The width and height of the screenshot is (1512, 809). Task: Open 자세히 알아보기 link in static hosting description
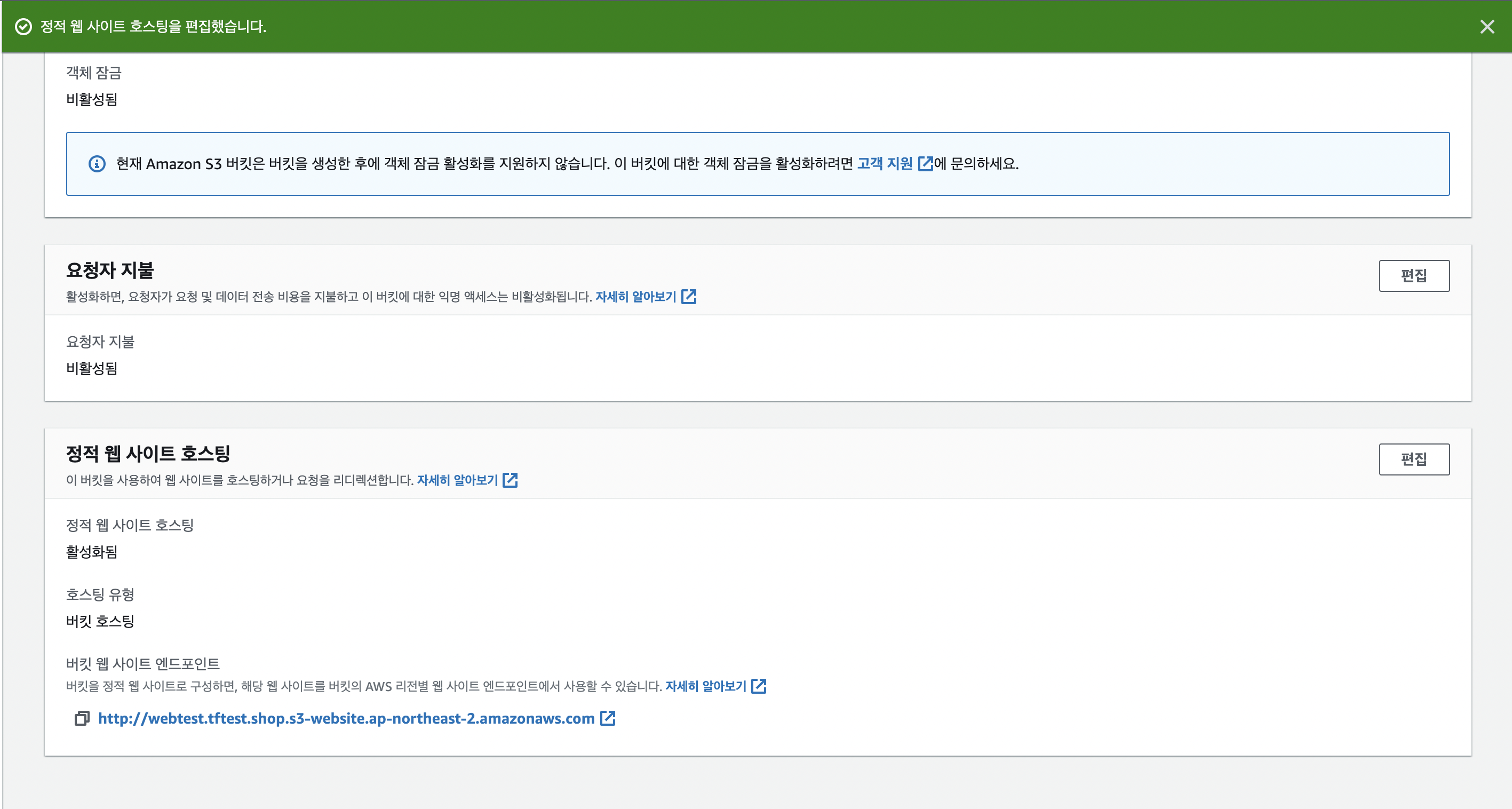(x=457, y=480)
